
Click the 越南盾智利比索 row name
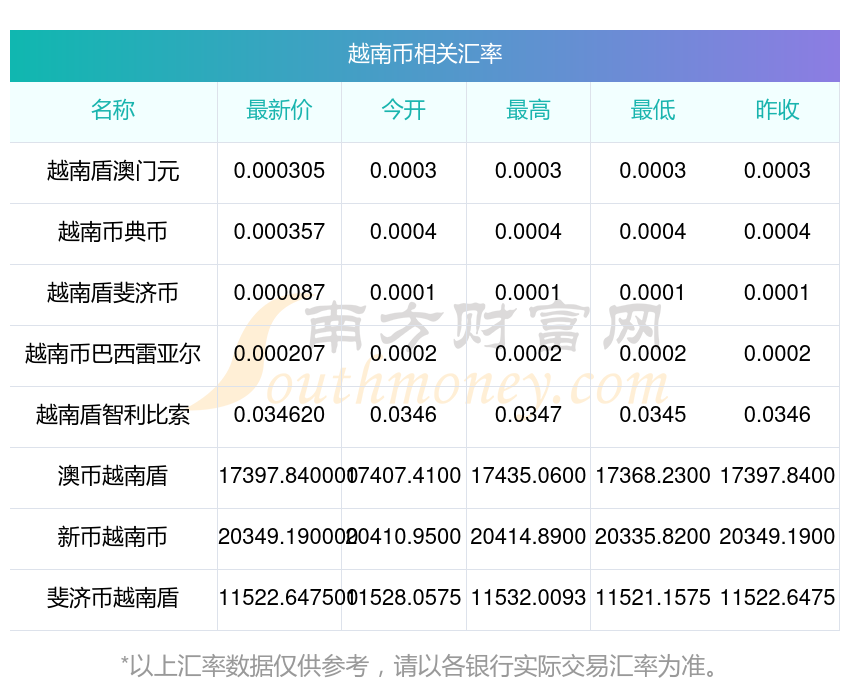[113, 415]
